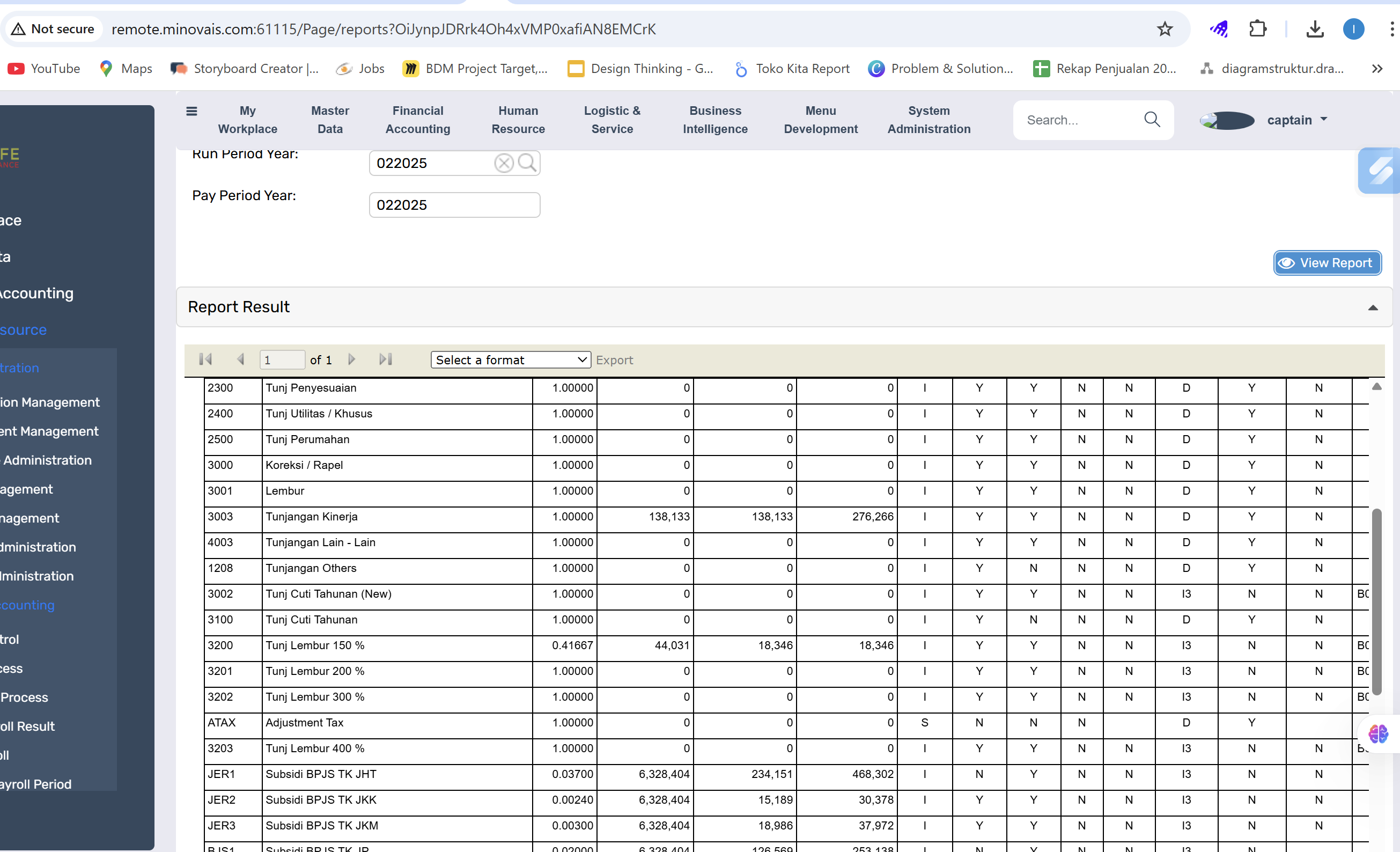This screenshot has width=1400, height=852.
Task: Show more bookmarks chevron
Action: [1377, 69]
